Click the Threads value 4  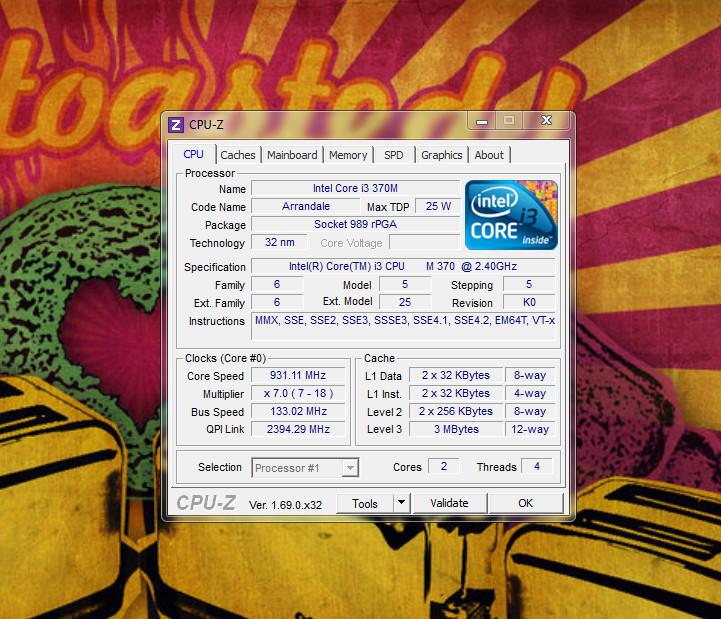(537, 466)
